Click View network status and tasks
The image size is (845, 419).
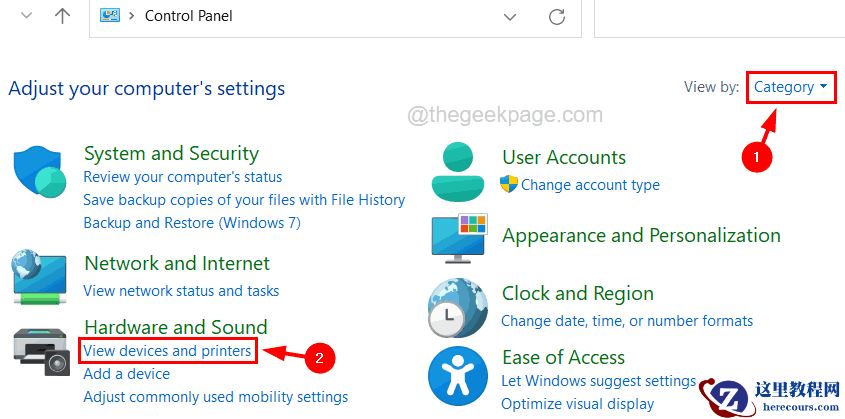pyautogui.click(x=181, y=291)
